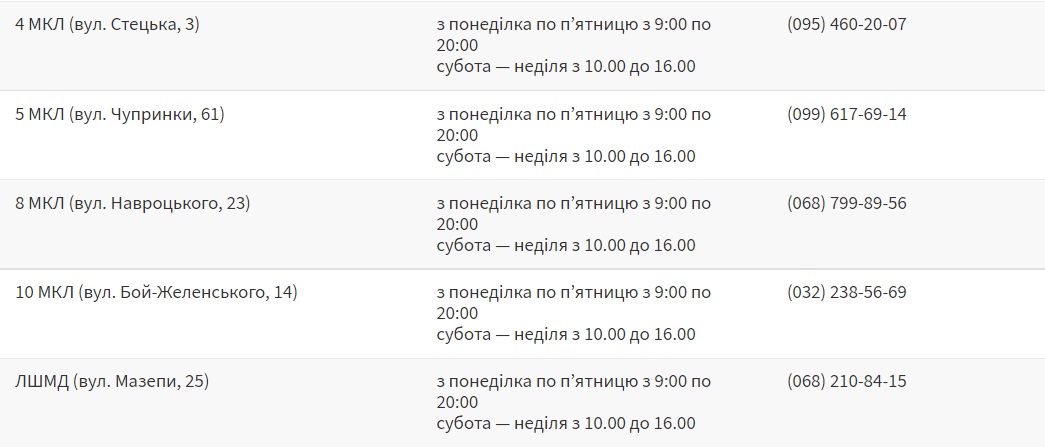
Task: Click weekend hours in ЛШМД row
Action: pyautogui.click(x=566, y=424)
